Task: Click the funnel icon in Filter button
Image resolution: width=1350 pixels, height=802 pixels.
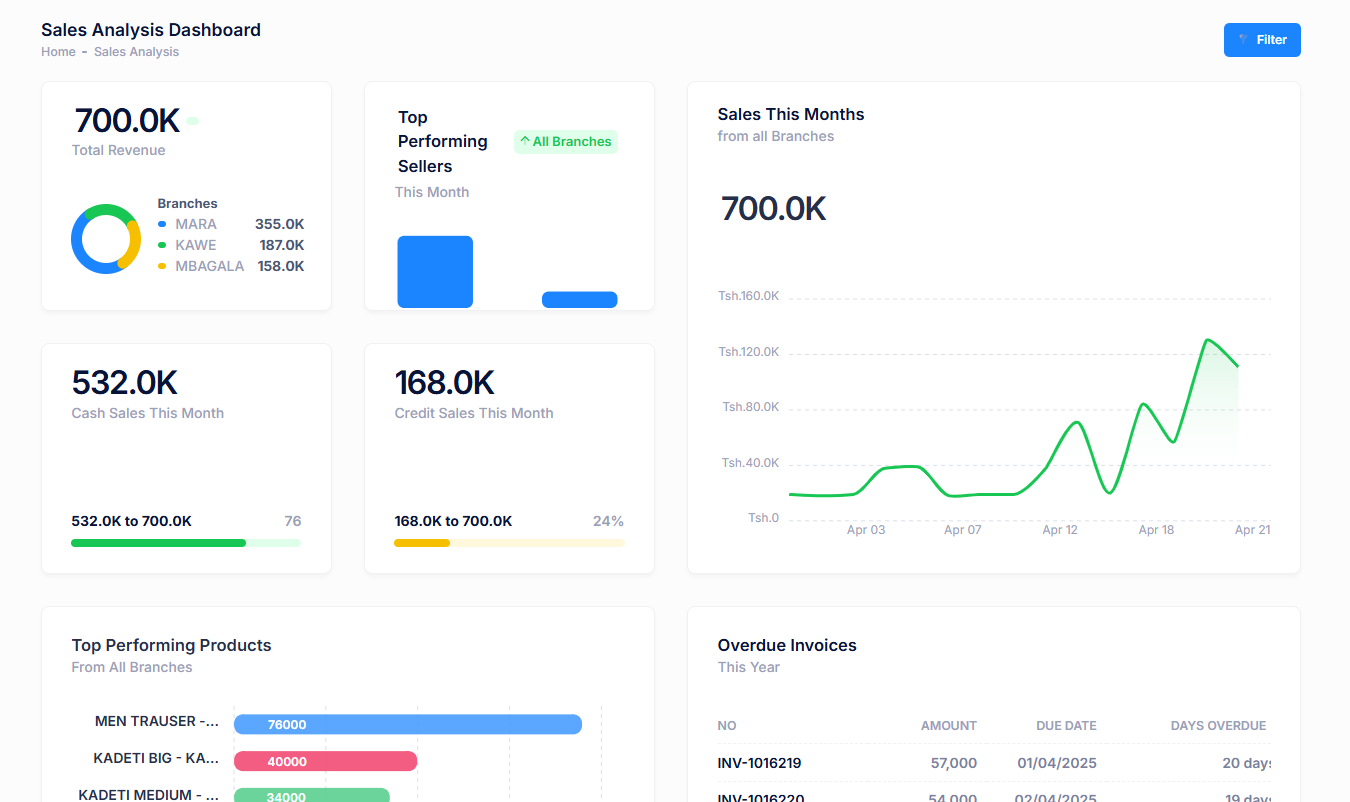Action: coord(1243,40)
